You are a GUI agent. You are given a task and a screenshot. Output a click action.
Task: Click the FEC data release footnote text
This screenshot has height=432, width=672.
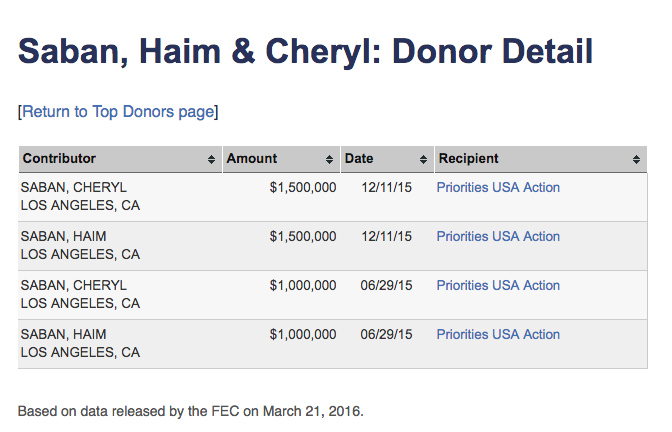click(x=191, y=410)
